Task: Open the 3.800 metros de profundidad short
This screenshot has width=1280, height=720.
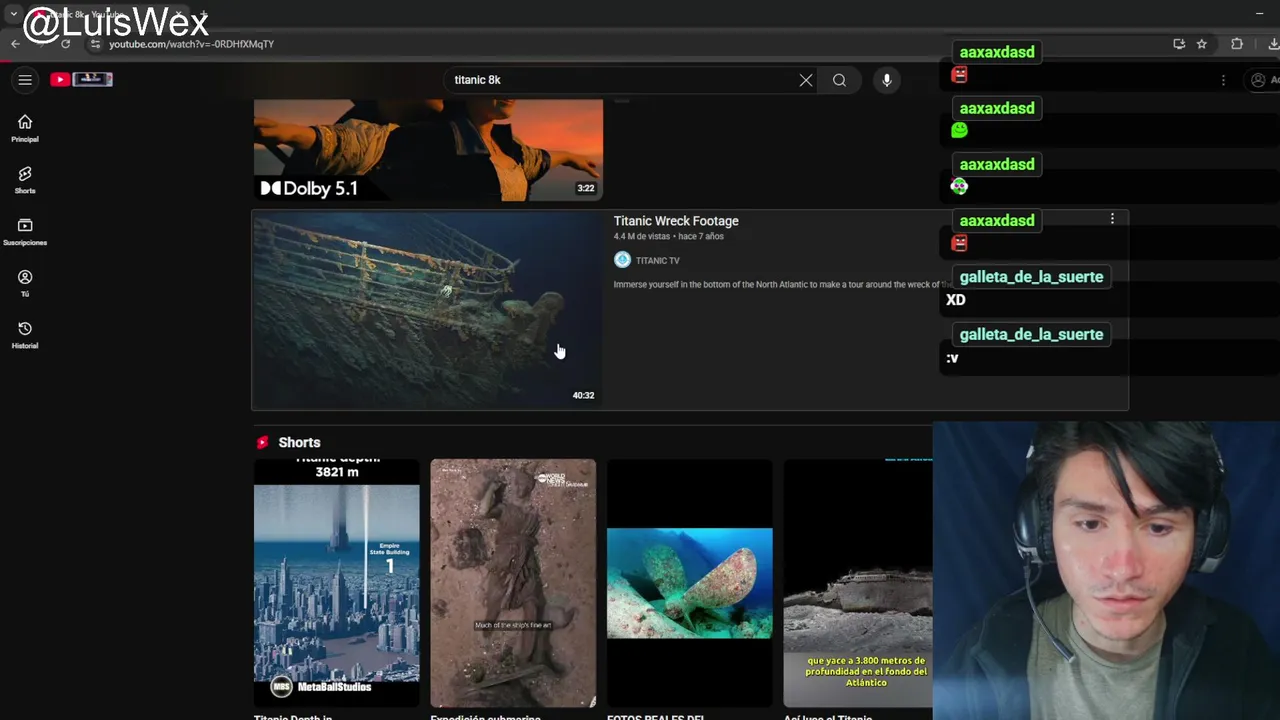Action: [858, 583]
